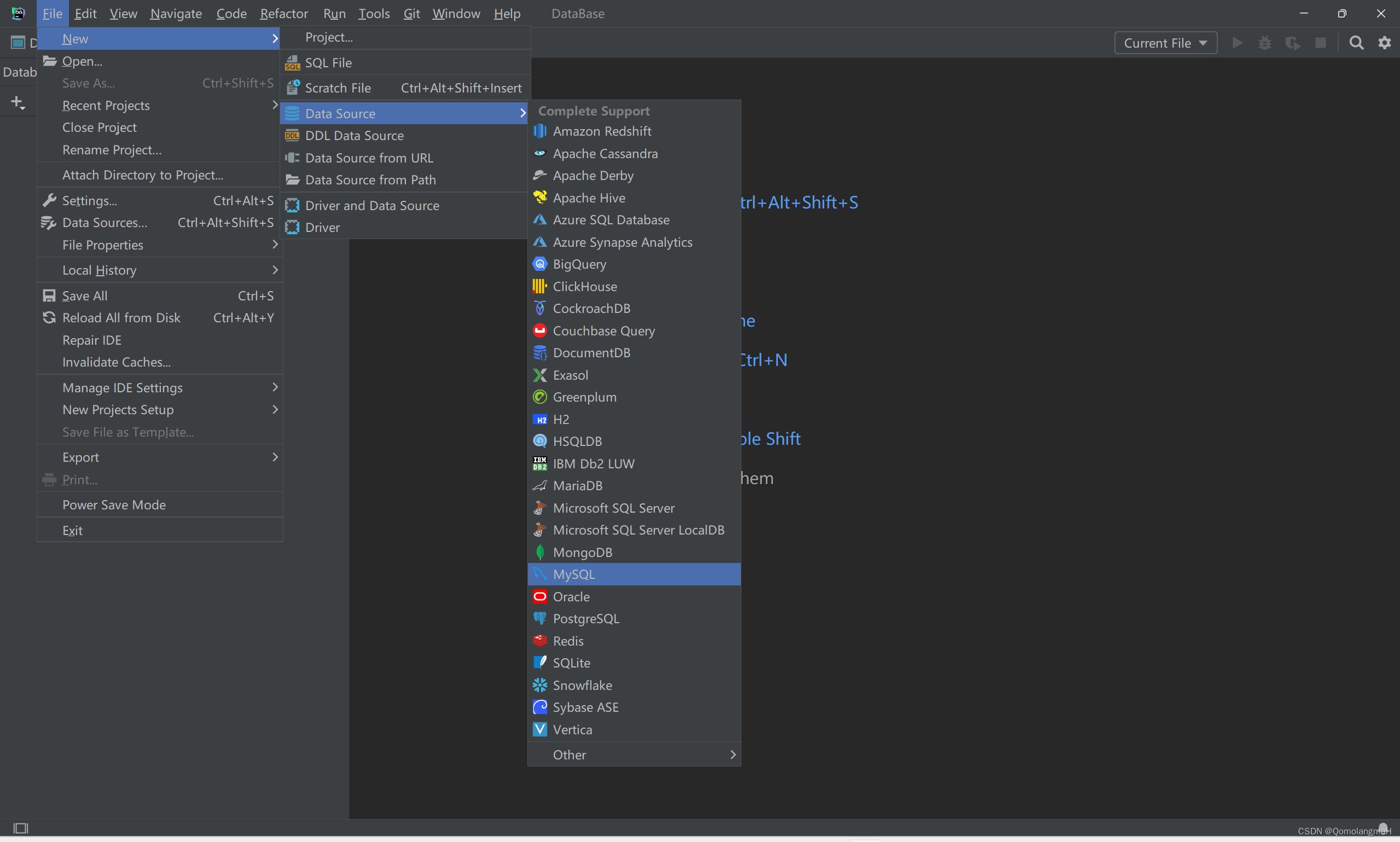Select MySQL data source
Viewport: 1400px width, 842px height.
(574, 574)
